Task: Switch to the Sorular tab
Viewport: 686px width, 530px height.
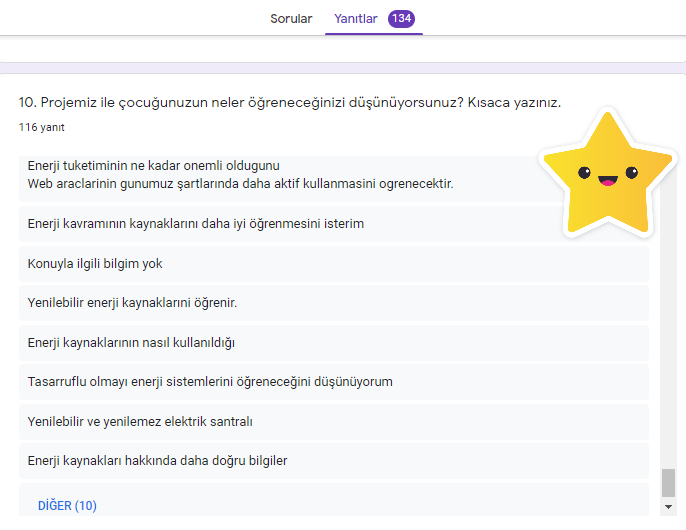Action: pyautogui.click(x=291, y=19)
